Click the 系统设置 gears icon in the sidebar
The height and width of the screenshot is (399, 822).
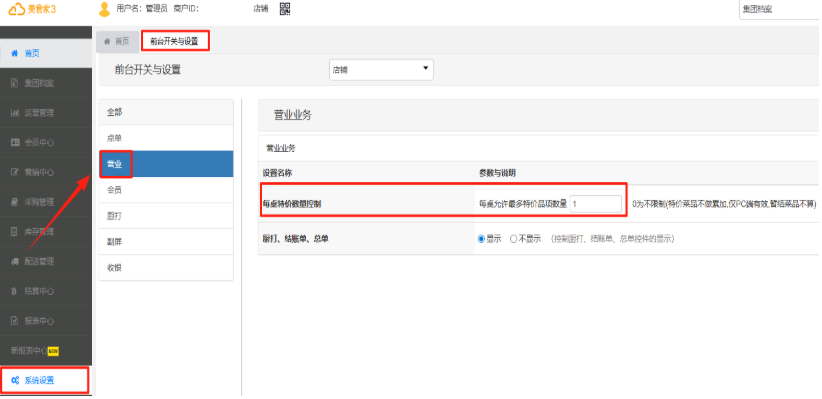(15, 381)
